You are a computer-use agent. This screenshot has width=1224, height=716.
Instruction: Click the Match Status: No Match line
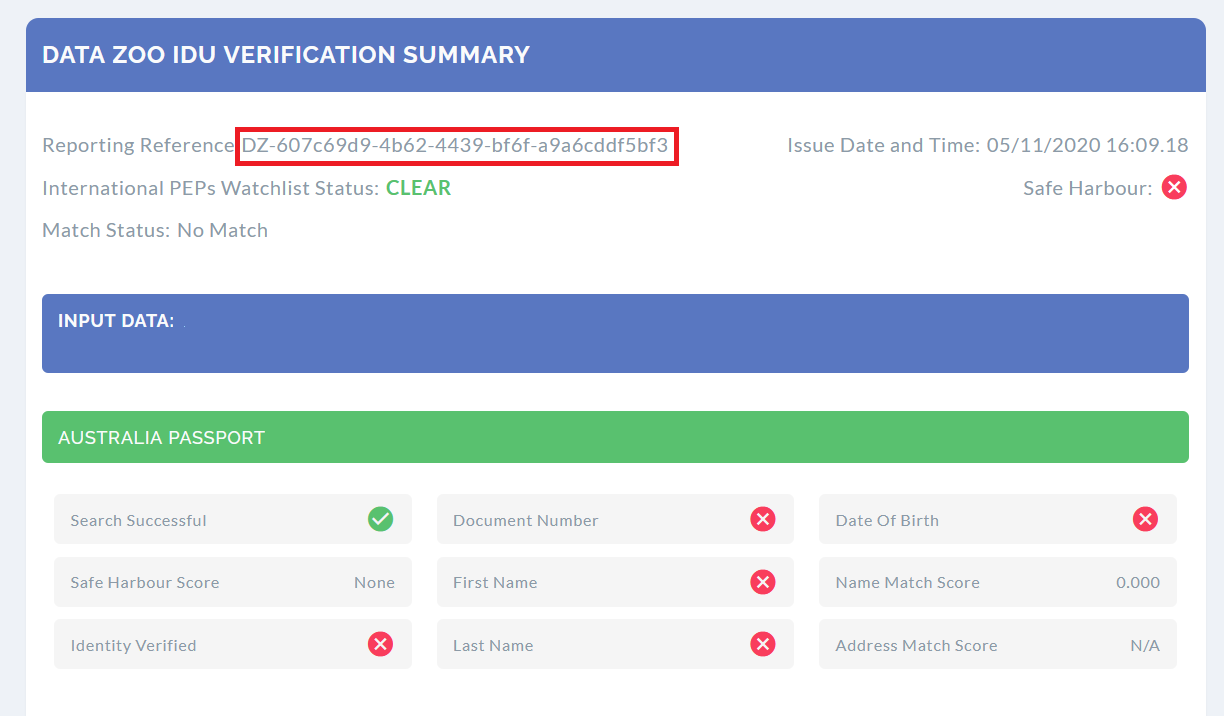(155, 230)
